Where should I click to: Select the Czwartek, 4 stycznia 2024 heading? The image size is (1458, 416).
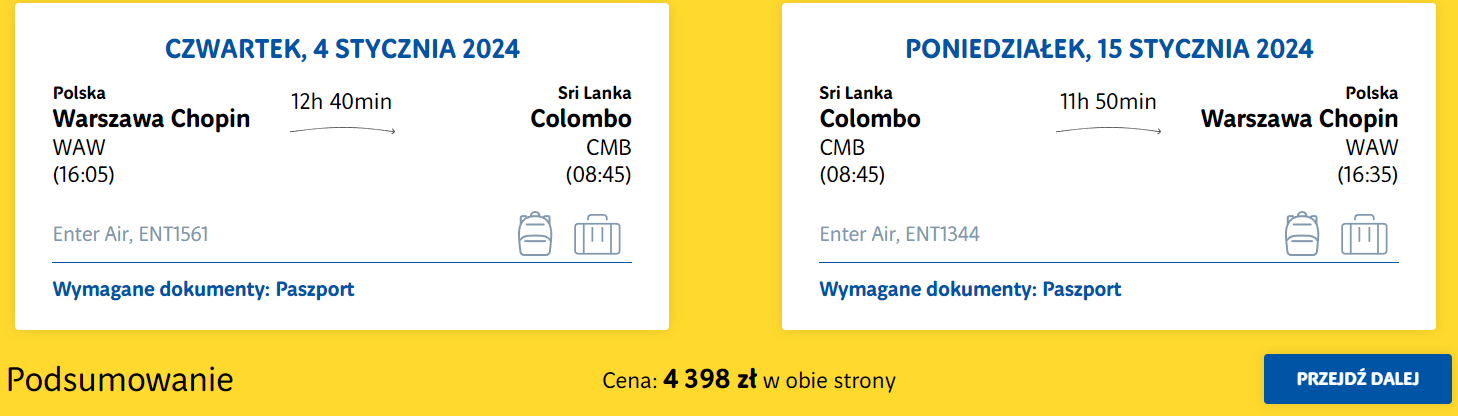click(x=342, y=49)
